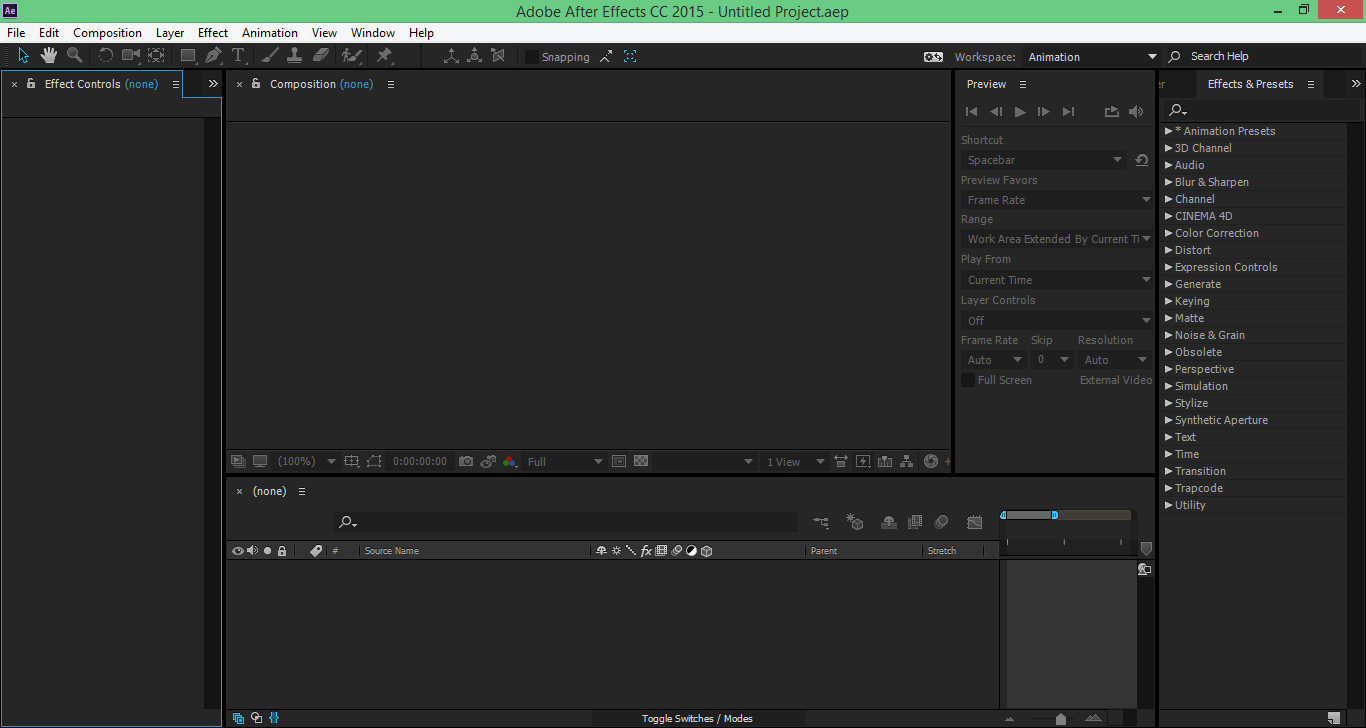Screen dimensions: 1366x728
Task: Toggle Hide Shy Layers in timeline
Action: coord(889,522)
